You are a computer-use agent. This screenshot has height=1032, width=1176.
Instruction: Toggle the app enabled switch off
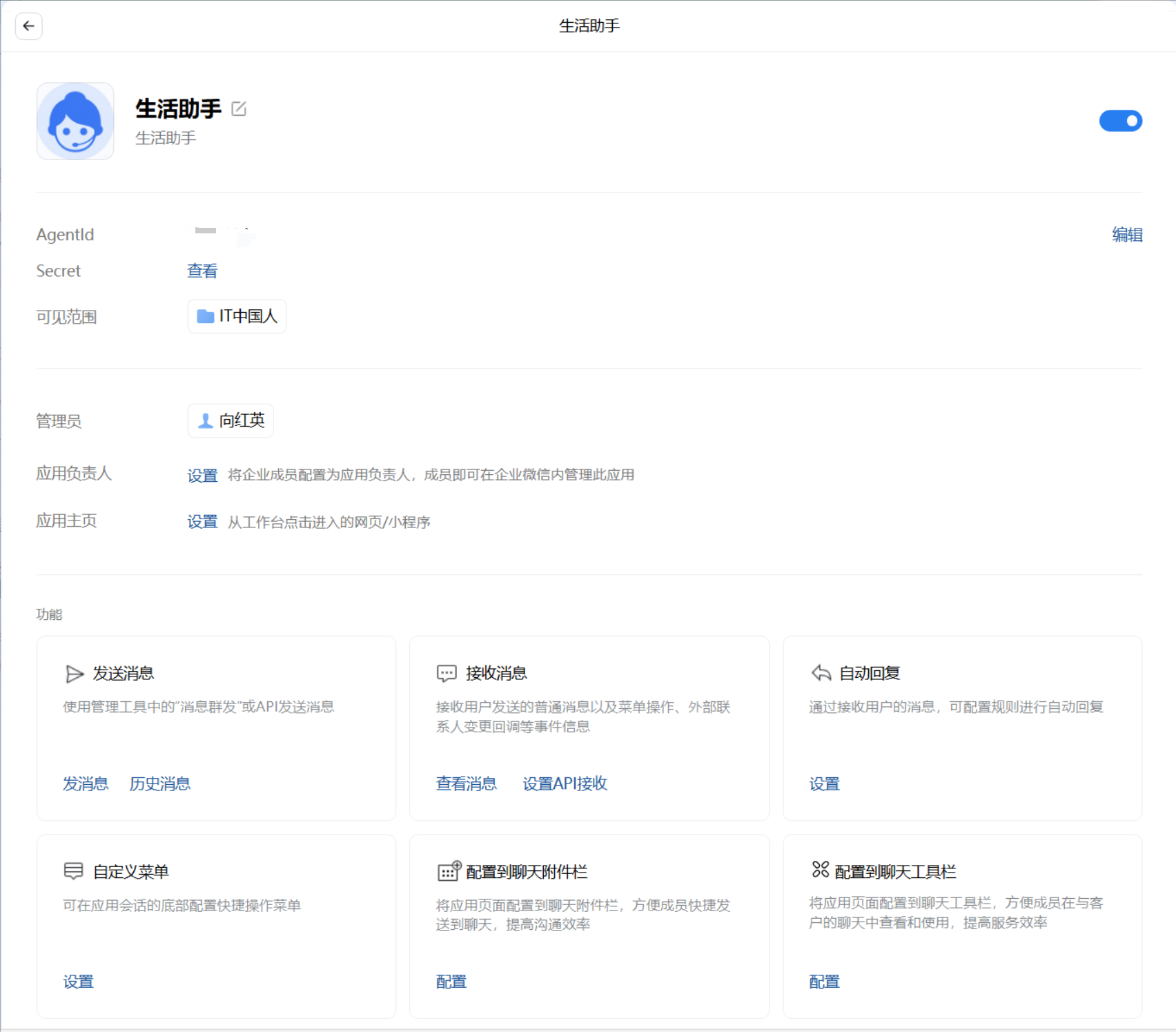coord(1120,121)
